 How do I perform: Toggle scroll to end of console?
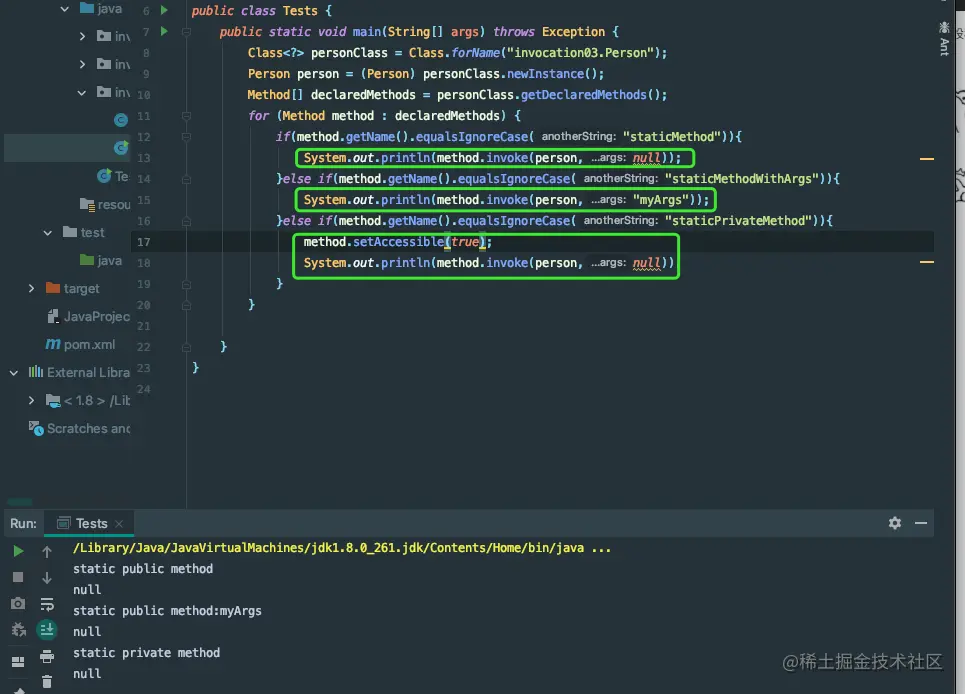47,629
